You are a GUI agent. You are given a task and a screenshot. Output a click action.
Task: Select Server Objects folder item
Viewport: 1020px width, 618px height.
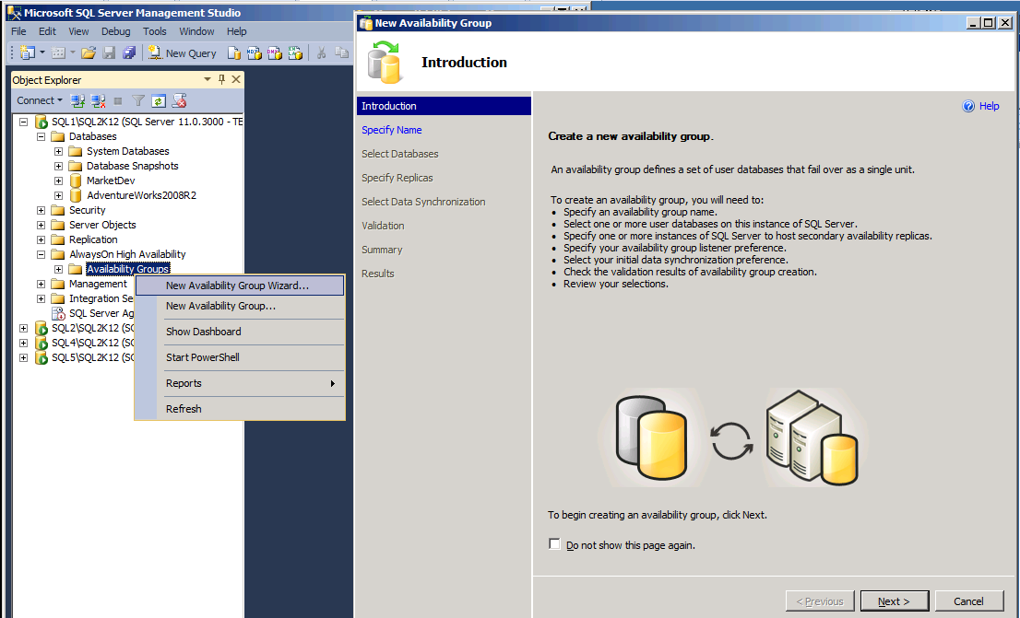pyautogui.click(x=102, y=225)
